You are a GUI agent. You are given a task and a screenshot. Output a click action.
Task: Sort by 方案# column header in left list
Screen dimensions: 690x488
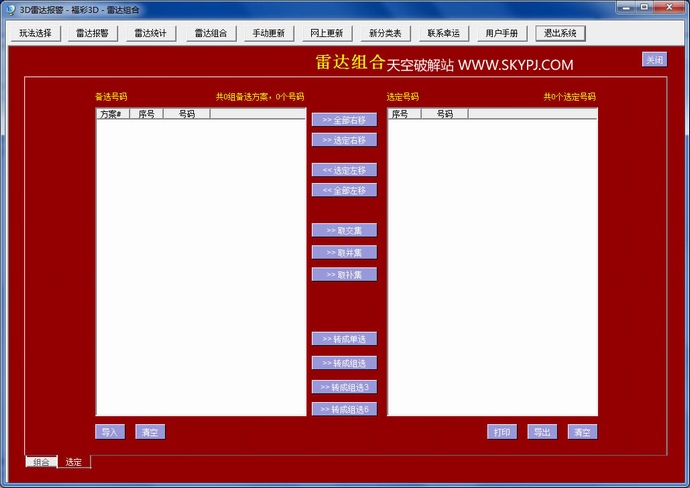(x=113, y=114)
